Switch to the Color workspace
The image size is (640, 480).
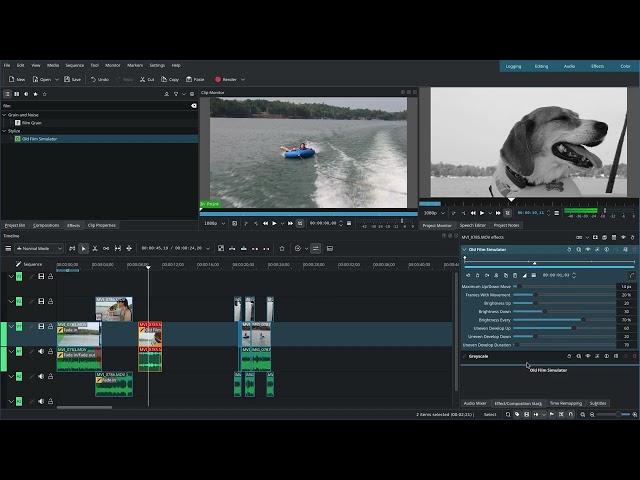(625, 66)
